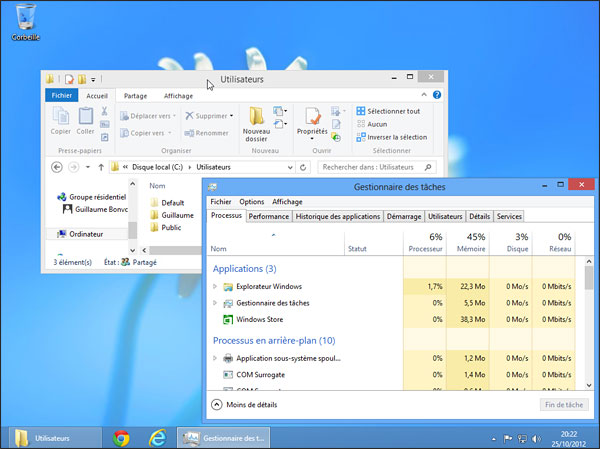
Task: Select the Default folder
Action: point(168,202)
